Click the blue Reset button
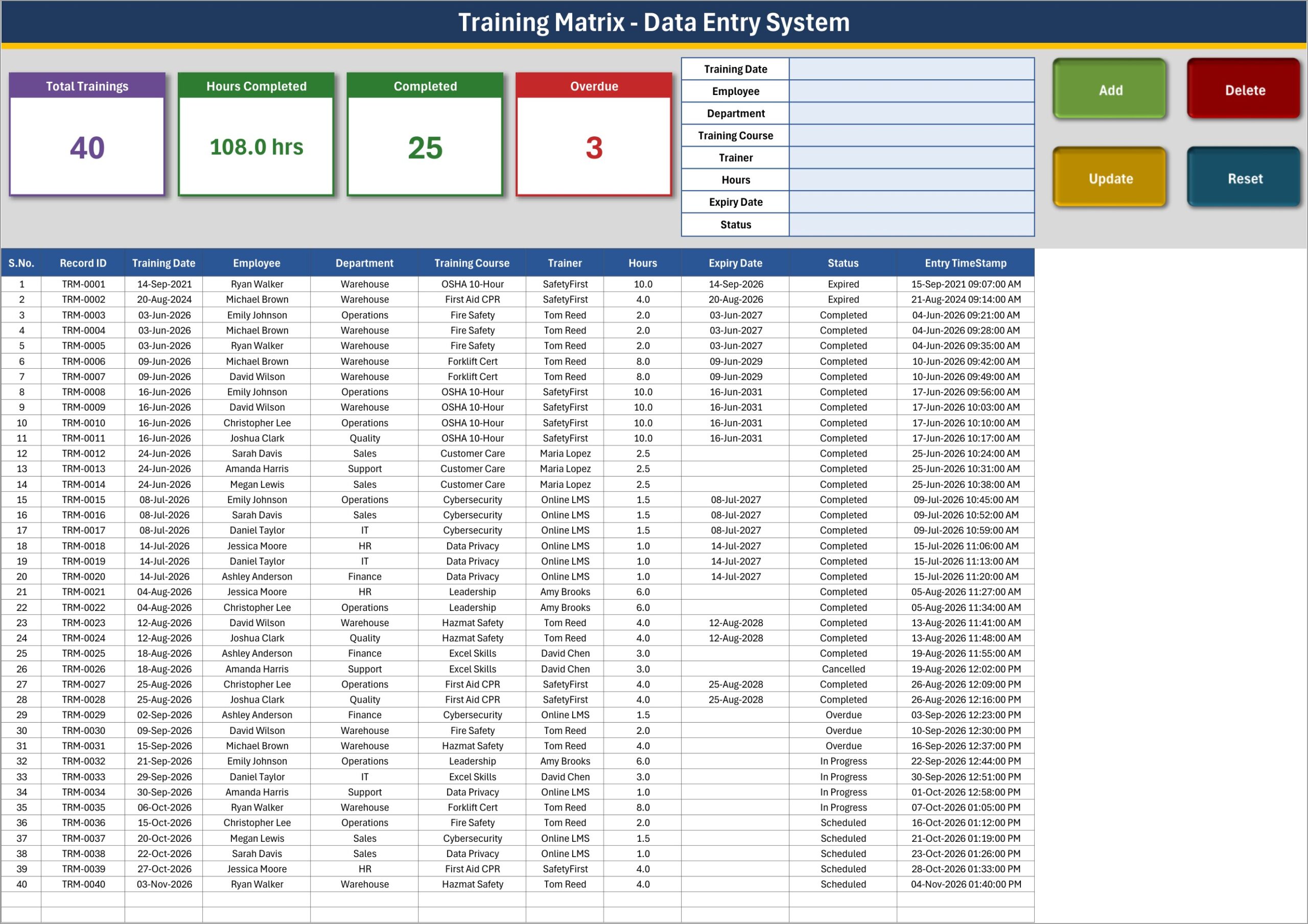Viewport: 1308px width, 924px height. coord(1244,177)
